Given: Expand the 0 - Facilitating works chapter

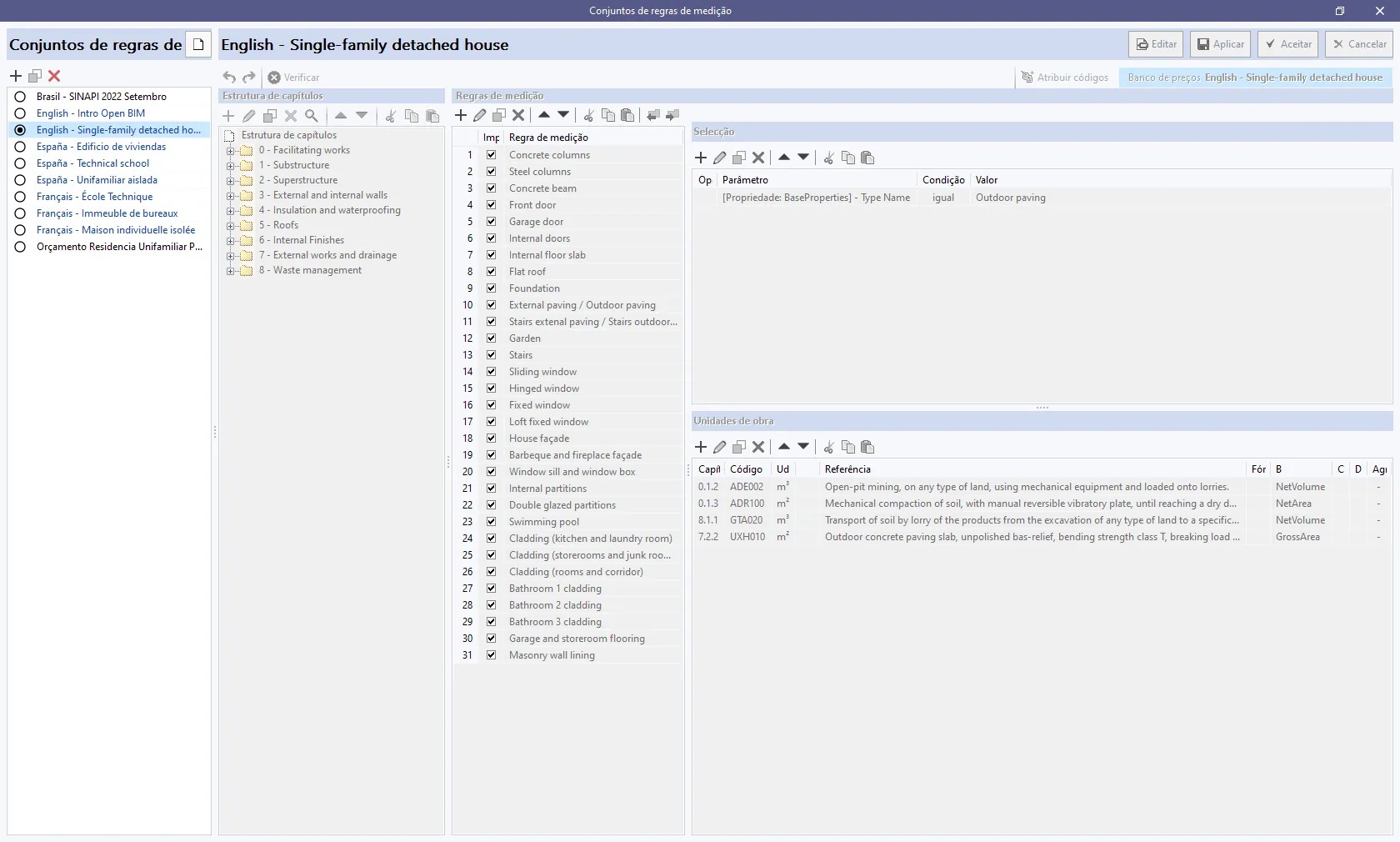Looking at the screenshot, I should point(230,151).
